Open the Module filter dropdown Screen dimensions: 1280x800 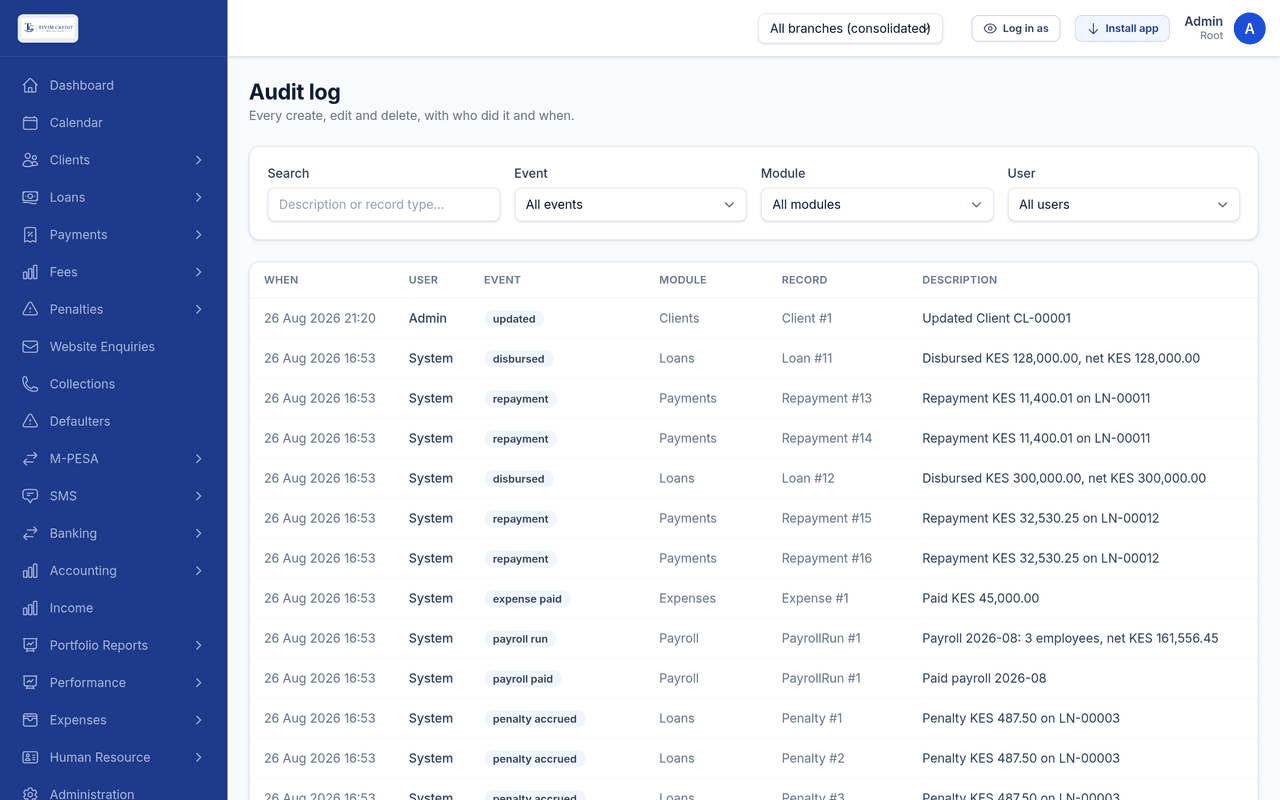(877, 204)
